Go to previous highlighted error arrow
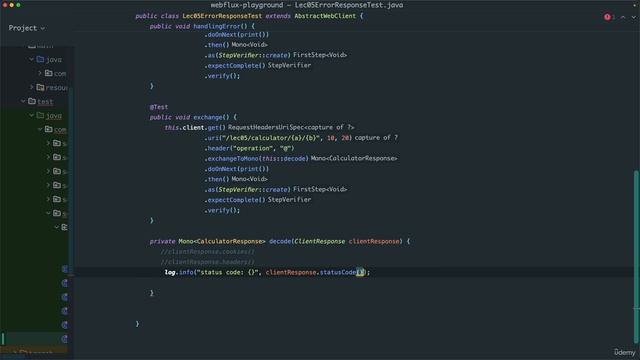This screenshot has width=640, height=360. pos(623,17)
